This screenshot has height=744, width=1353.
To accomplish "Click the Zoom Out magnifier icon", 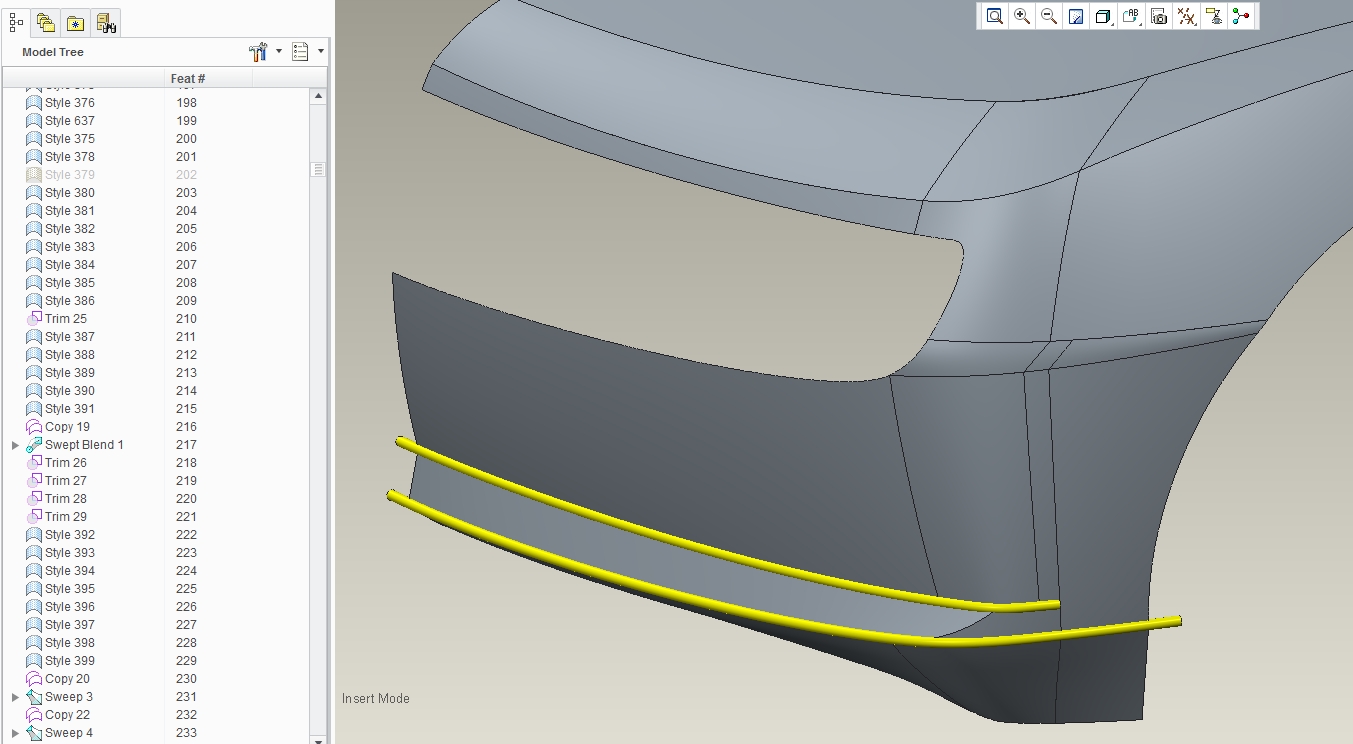I will [1049, 16].
